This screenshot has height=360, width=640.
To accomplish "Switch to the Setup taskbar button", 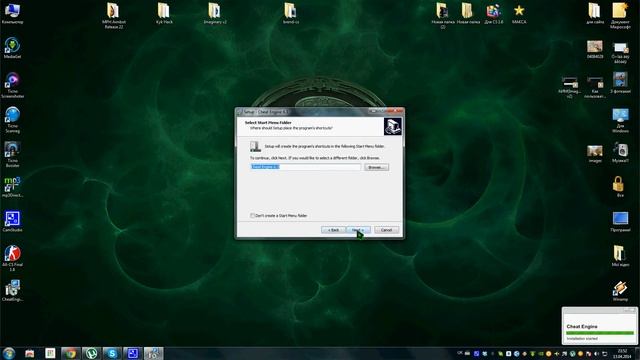I will pyautogui.click(x=153, y=353).
